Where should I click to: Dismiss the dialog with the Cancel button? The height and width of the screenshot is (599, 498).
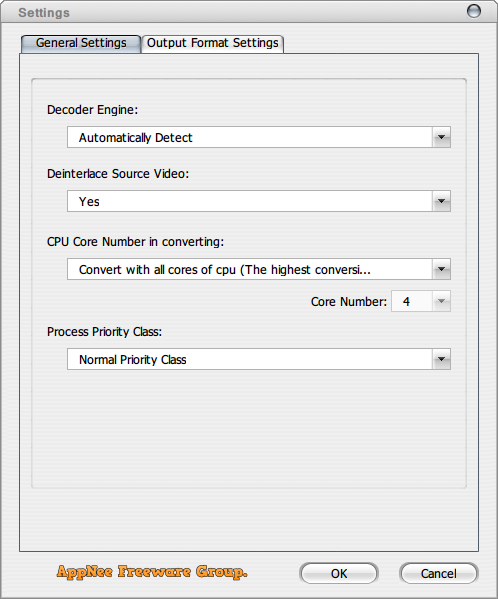tap(438, 573)
